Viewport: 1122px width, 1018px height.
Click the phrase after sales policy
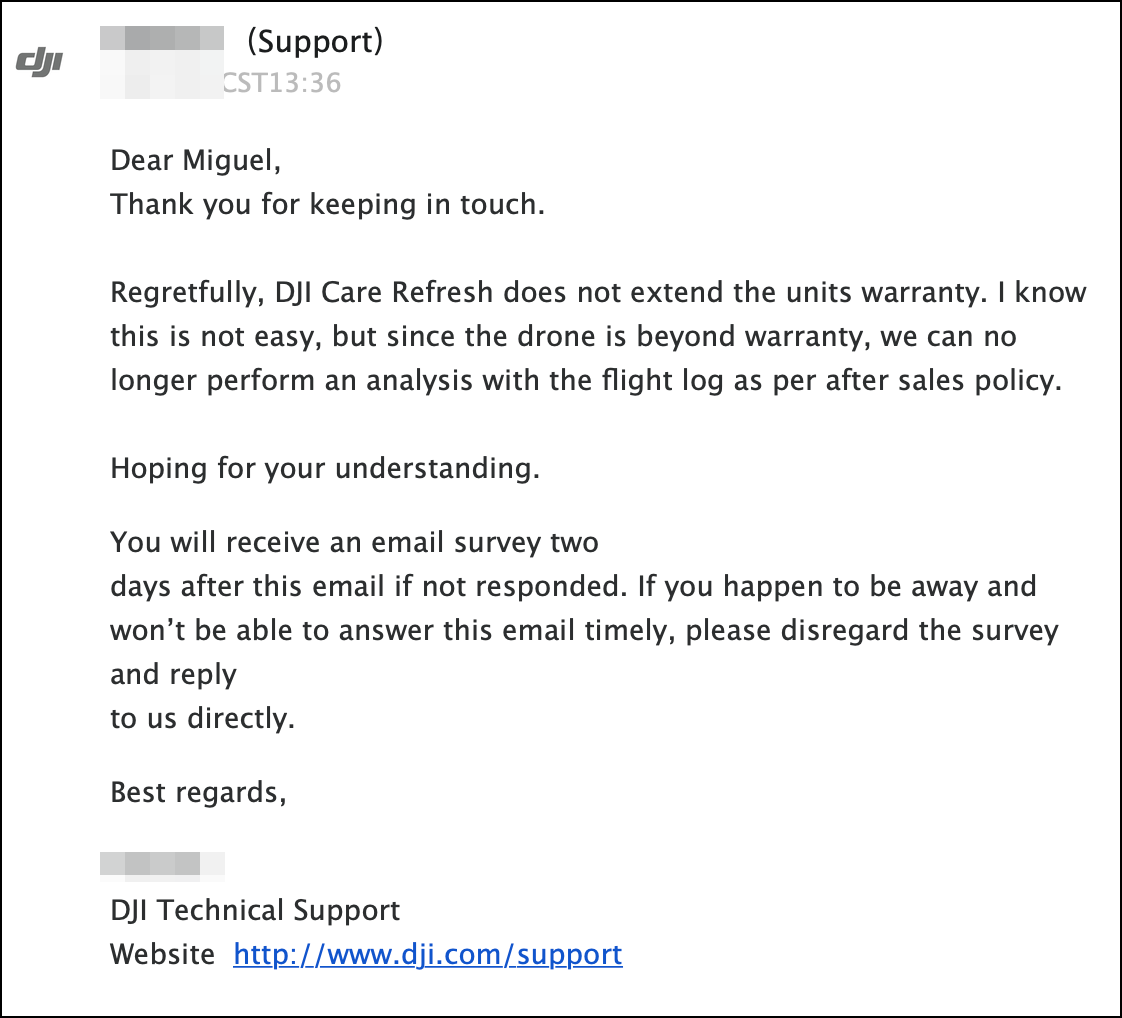tap(944, 381)
